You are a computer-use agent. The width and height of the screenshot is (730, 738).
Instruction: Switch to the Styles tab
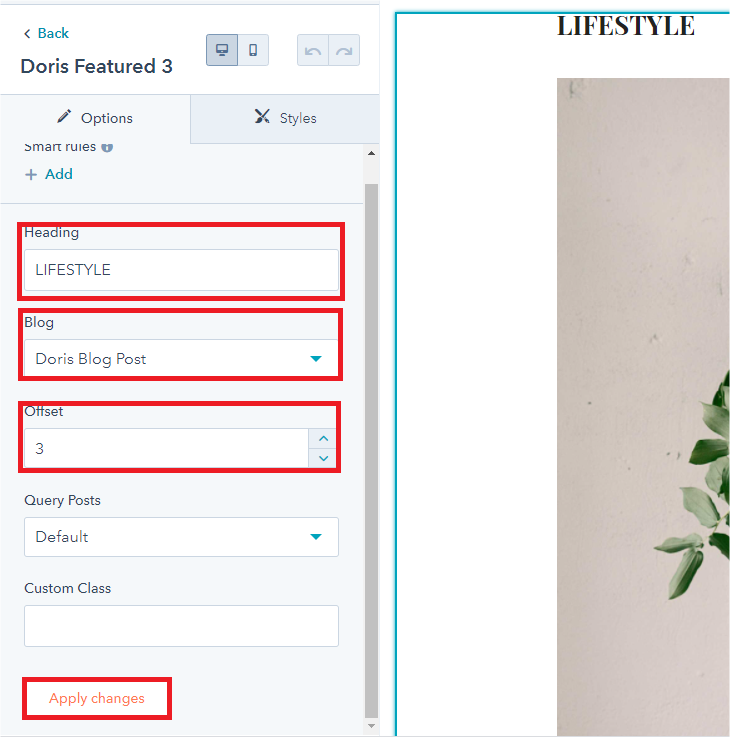click(285, 118)
